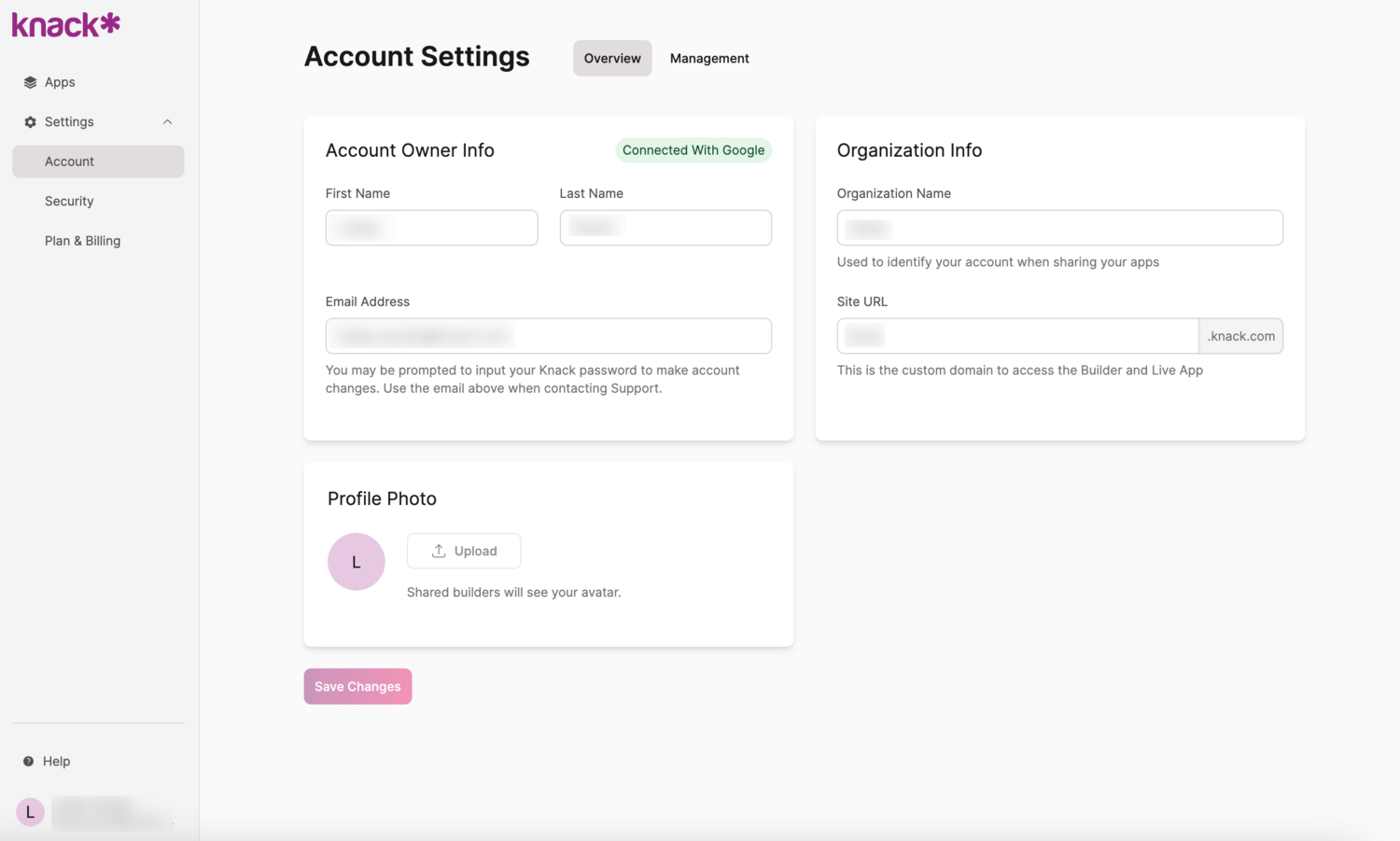Viewport: 1400px width, 841px height.
Task: Click the Connected With Google badge
Action: click(x=693, y=149)
